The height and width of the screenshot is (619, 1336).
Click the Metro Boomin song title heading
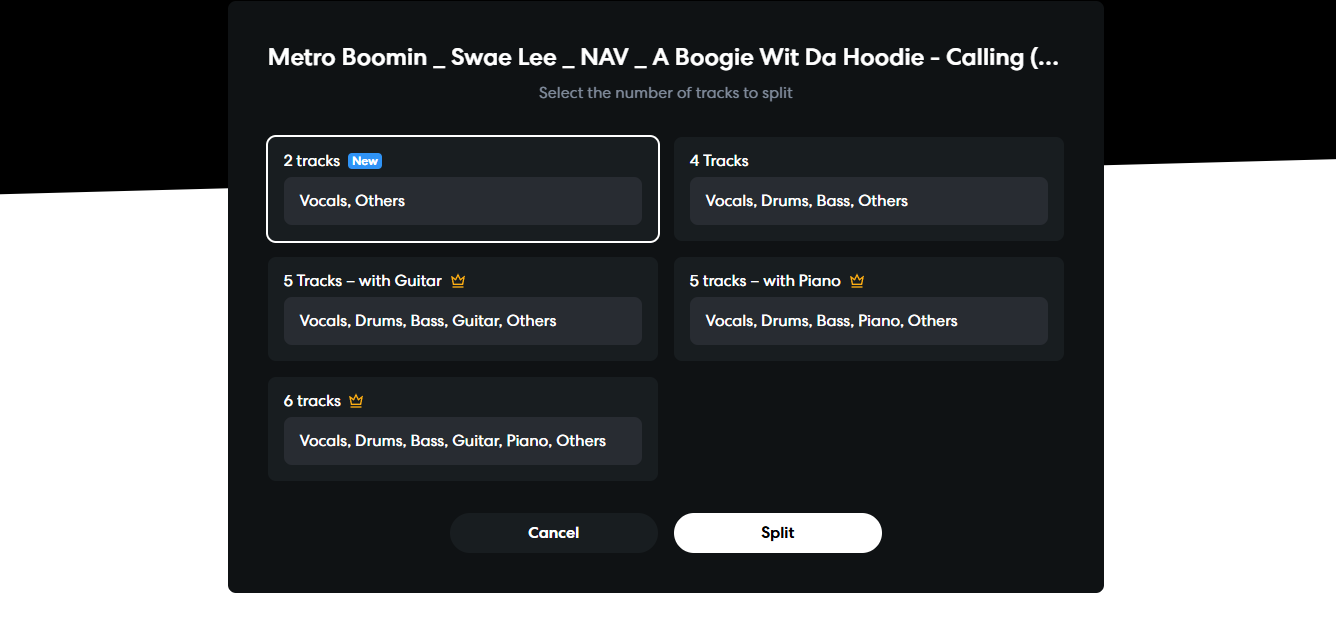point(663,58)
